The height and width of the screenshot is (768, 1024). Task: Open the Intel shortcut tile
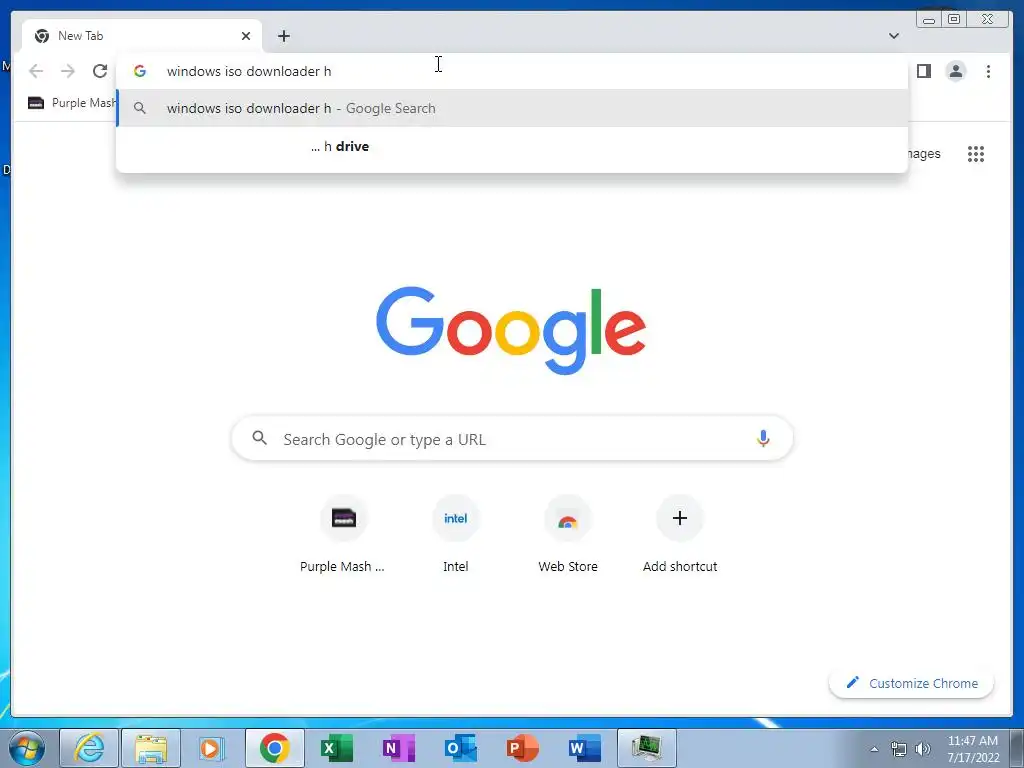click(x=455, y=535)
